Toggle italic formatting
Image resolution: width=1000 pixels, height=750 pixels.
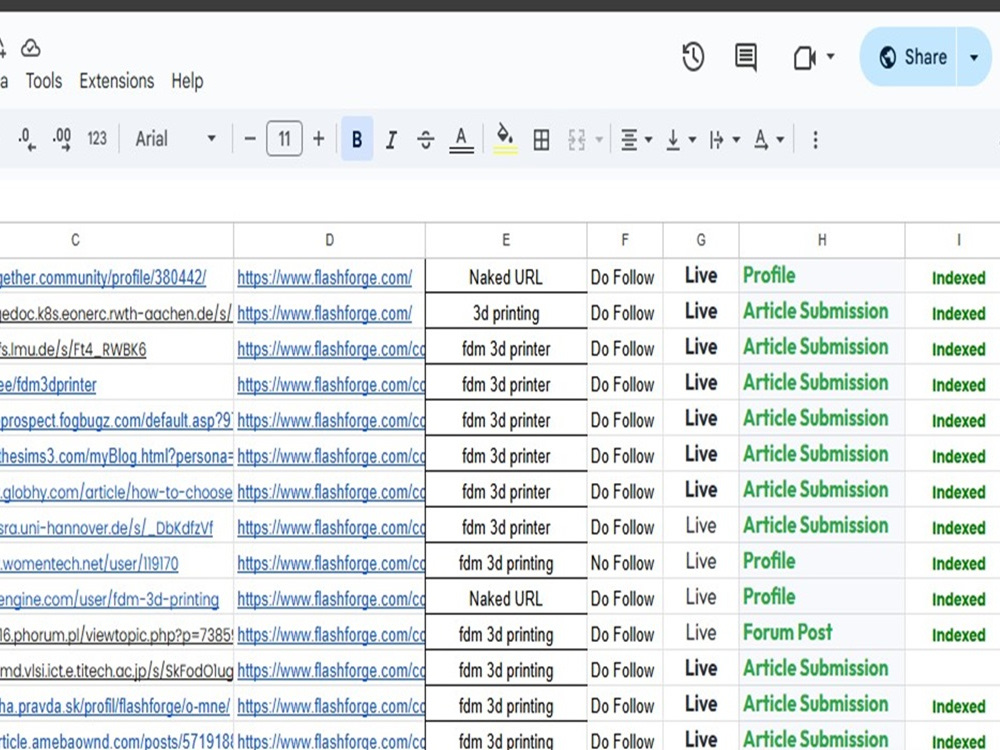[x=392, y=139]
